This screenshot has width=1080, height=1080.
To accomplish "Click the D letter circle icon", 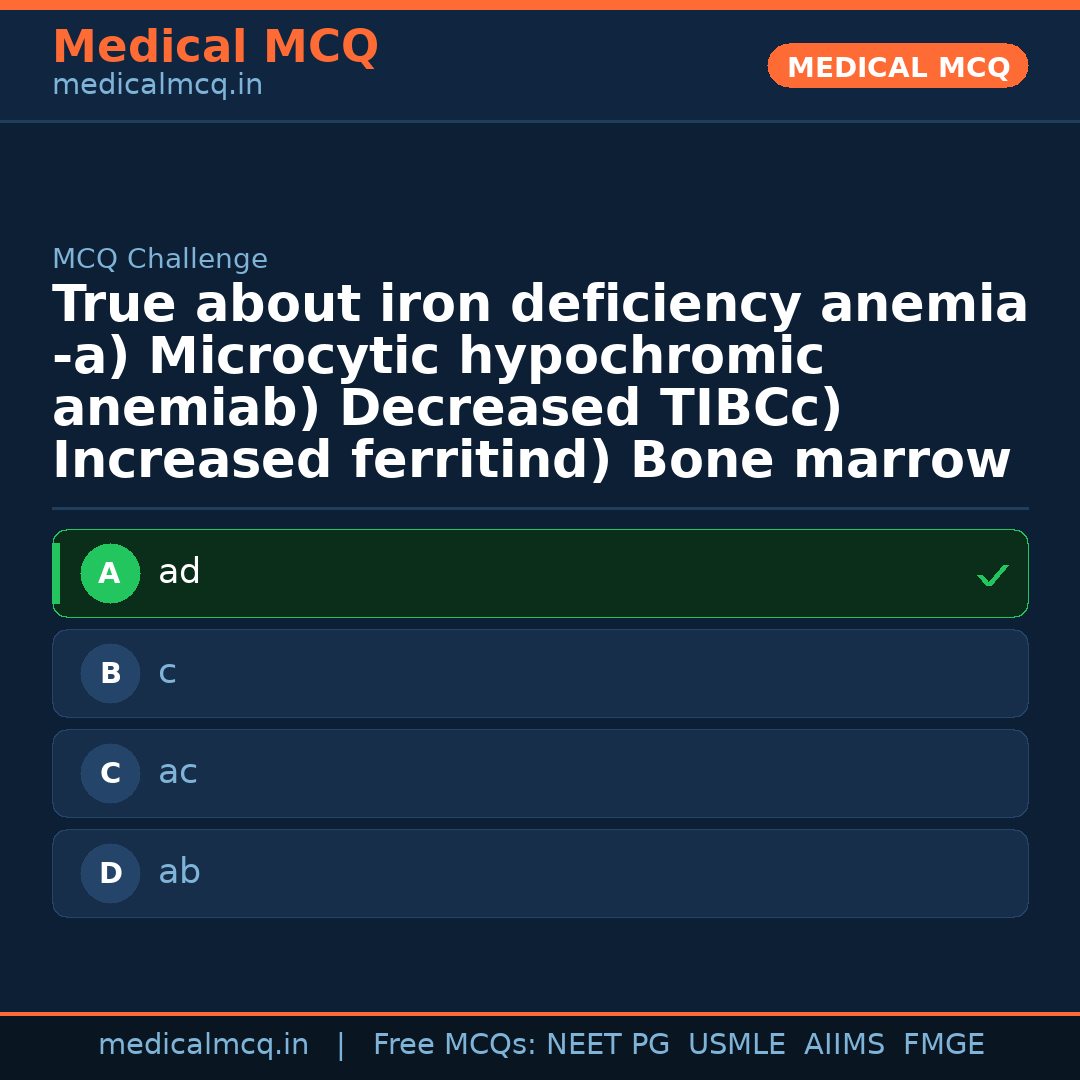I will point(110,874).
